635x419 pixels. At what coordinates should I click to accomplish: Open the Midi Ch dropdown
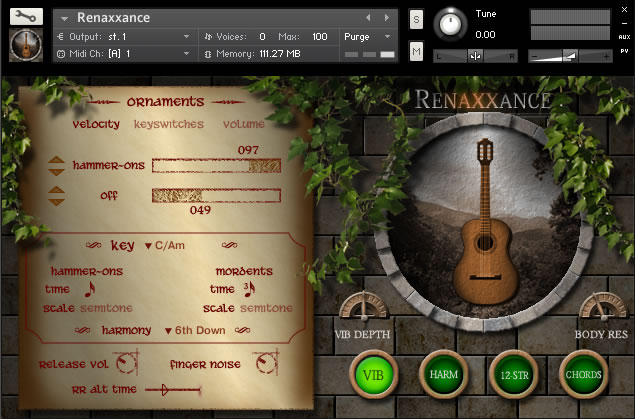187,53
